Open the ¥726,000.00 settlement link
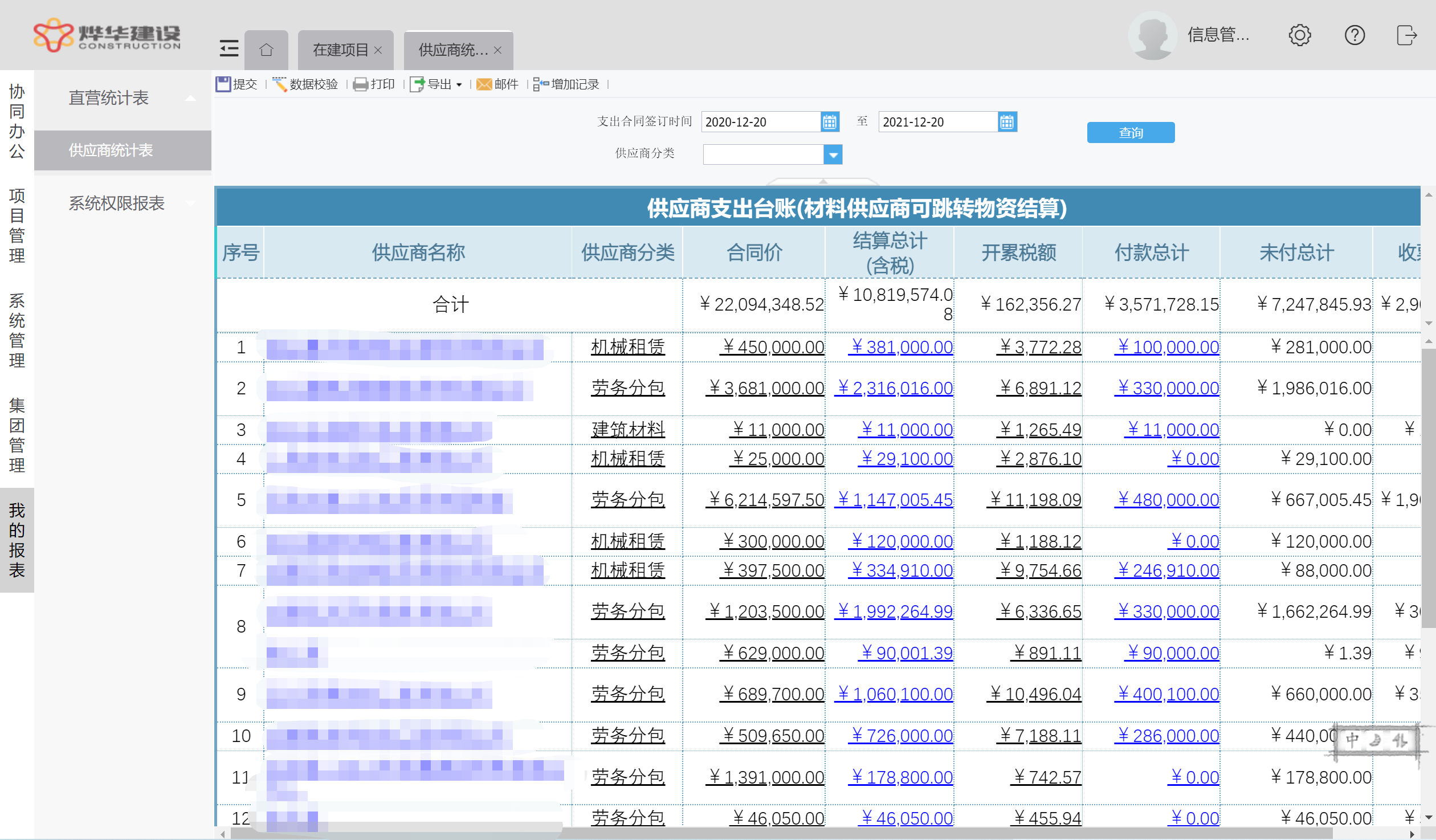Image resolution: width=1436 pixels, height=840 pixels. point(901,735)
